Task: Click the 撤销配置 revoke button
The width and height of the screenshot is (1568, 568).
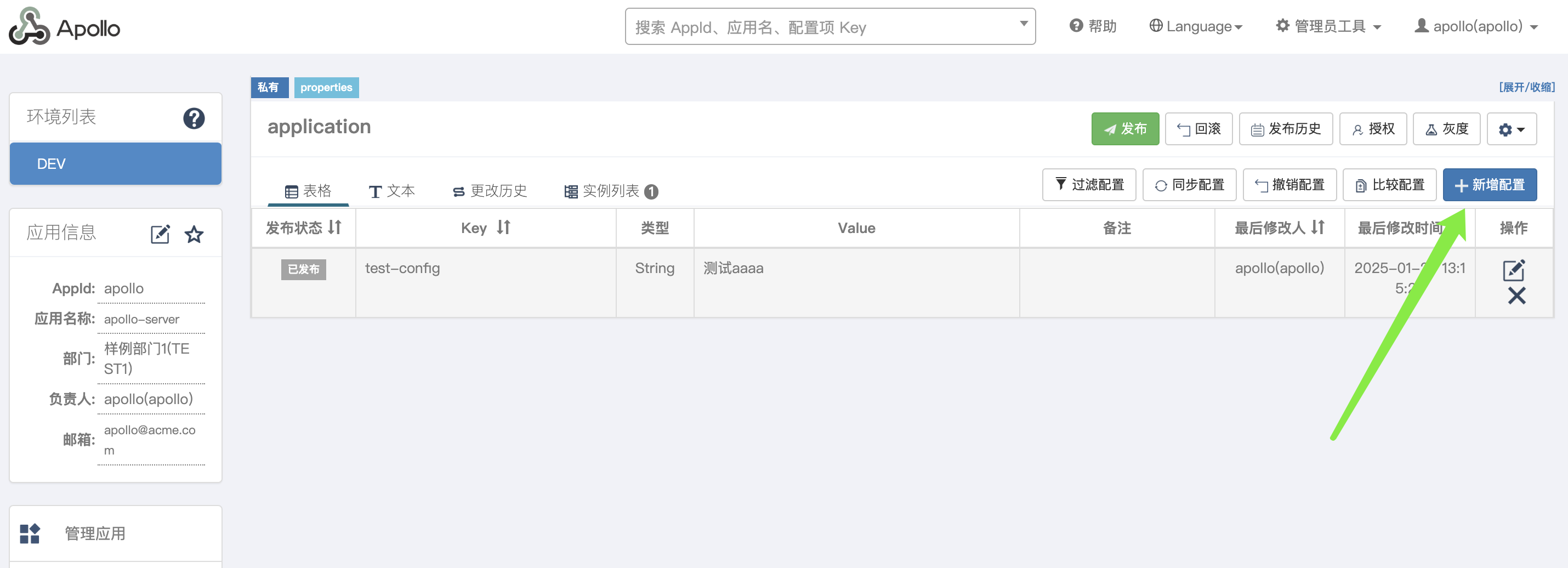Action: (1289, 184)
